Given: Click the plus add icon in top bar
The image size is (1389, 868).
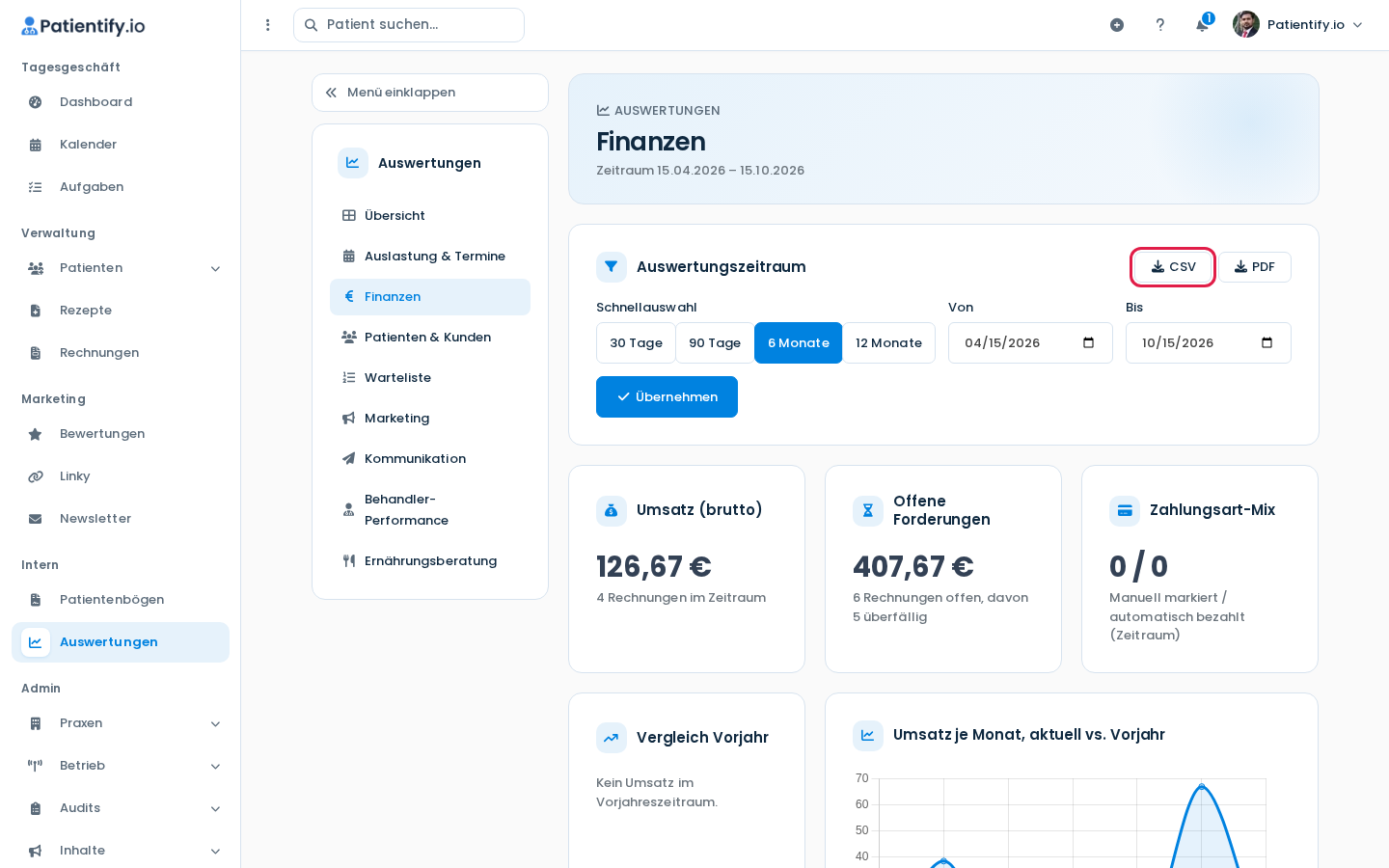Looking at the screenshot, I should pyautogui.click(x=1117, y=25).
